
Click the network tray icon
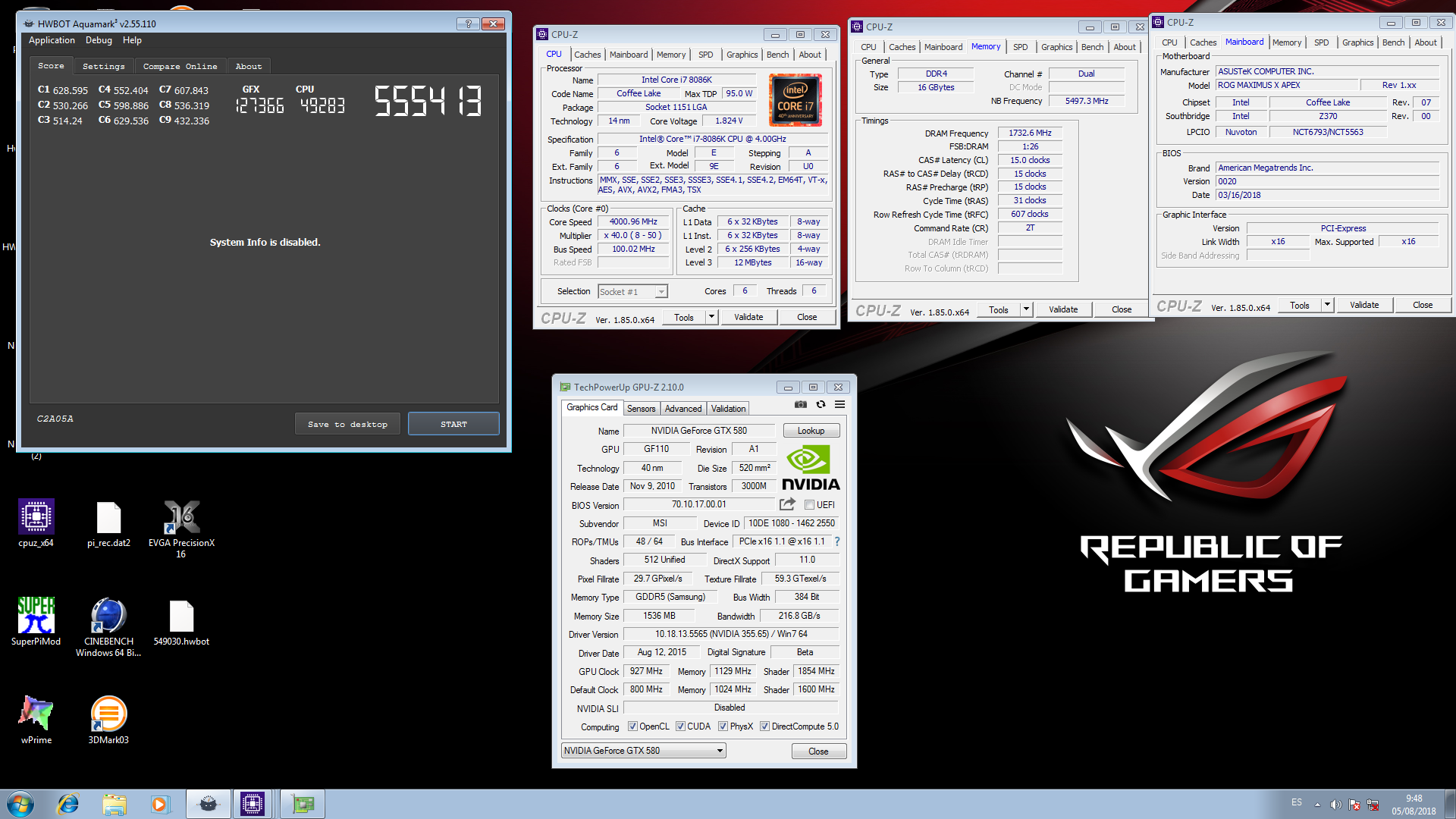point(1373,805)
